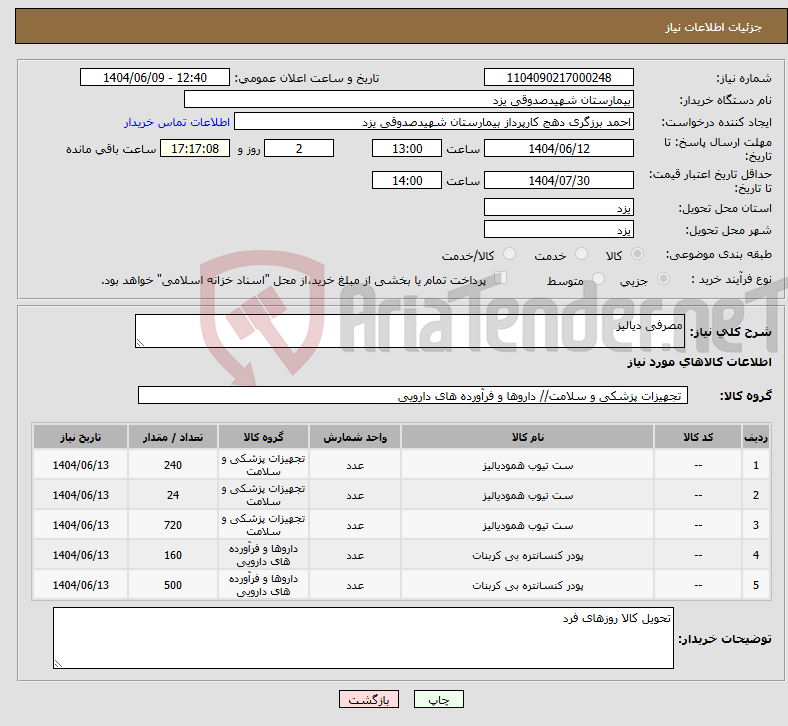This screenshot has height=726, width=788.
Task: Select the متوسط purchase type radio
Action: coord(598,279)
